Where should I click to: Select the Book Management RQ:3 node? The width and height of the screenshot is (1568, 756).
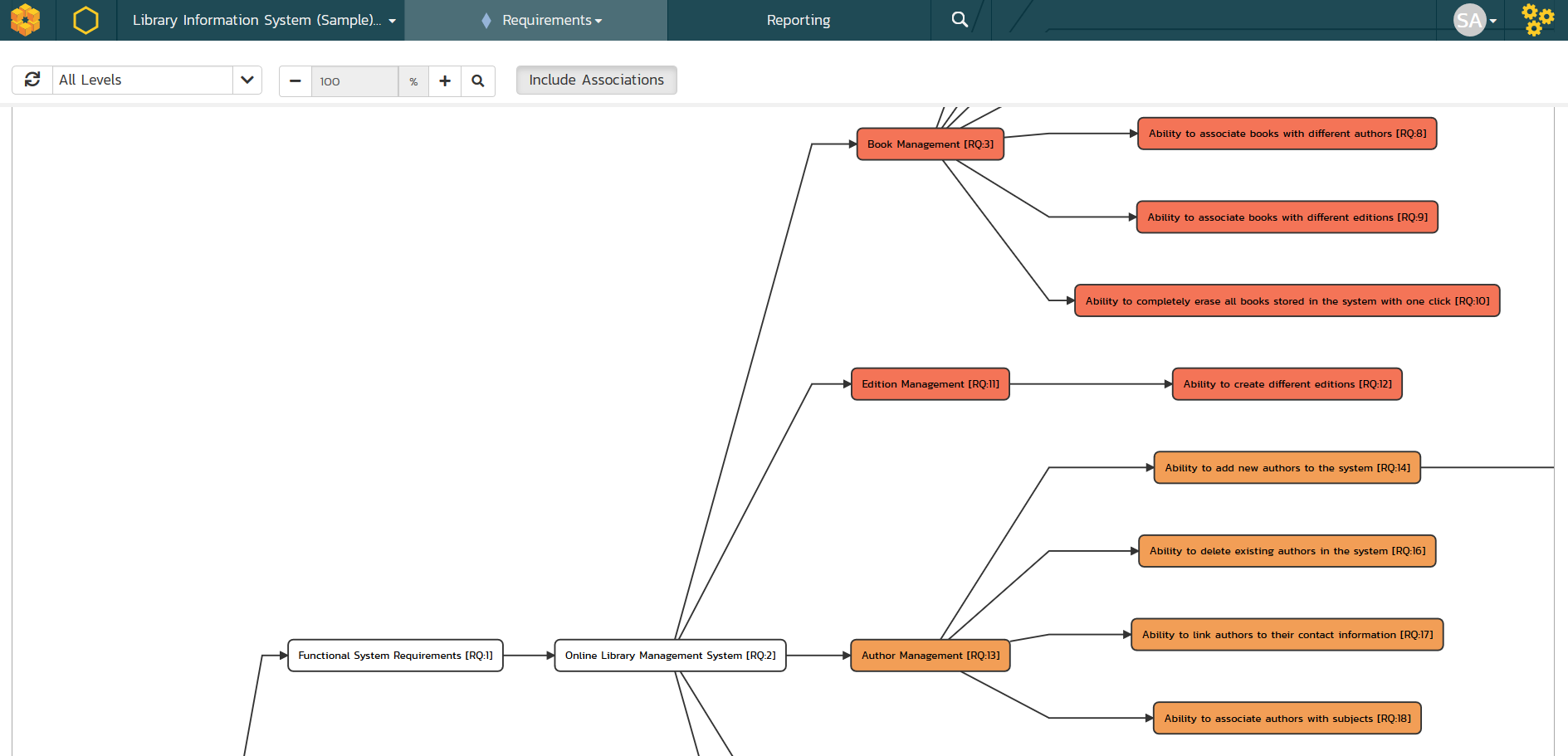click(x=930, y=144)
